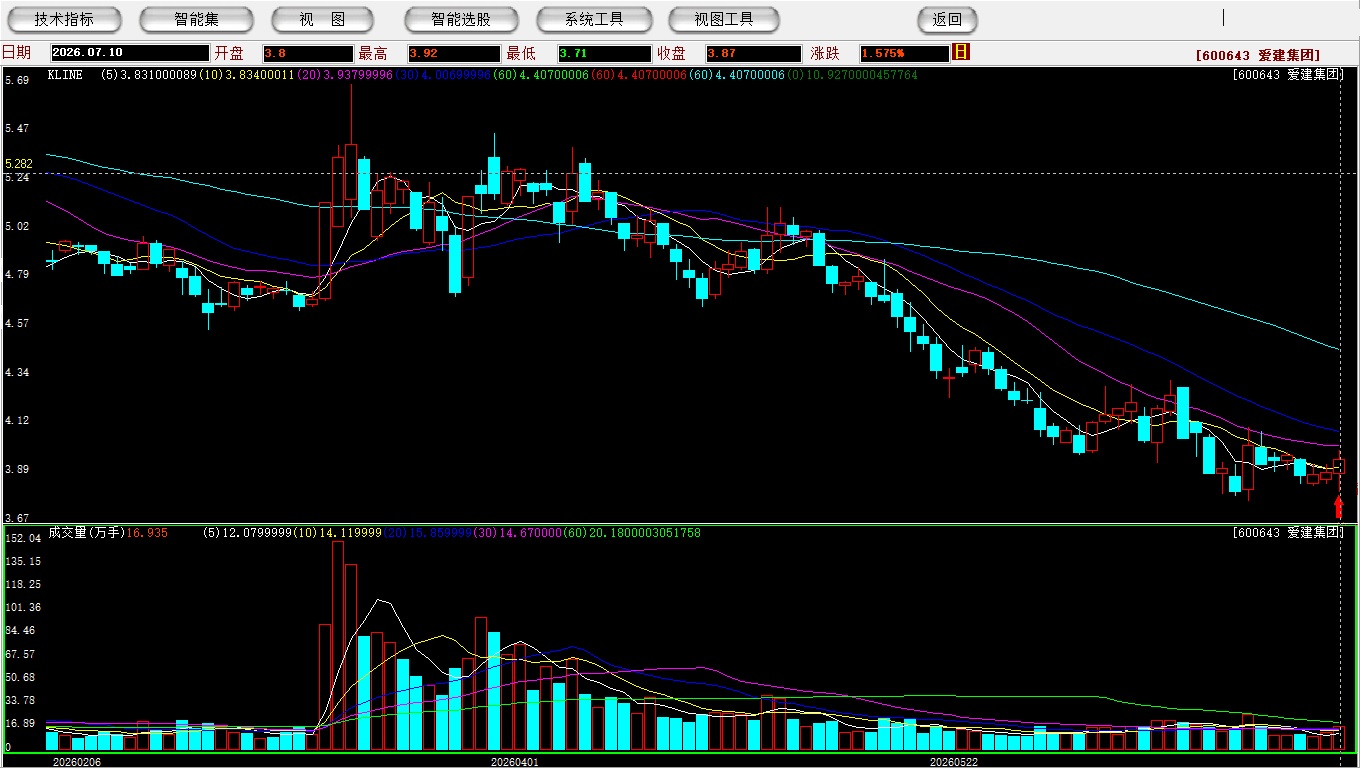Click the red arrow marker below the last candle

point(1339,507)
